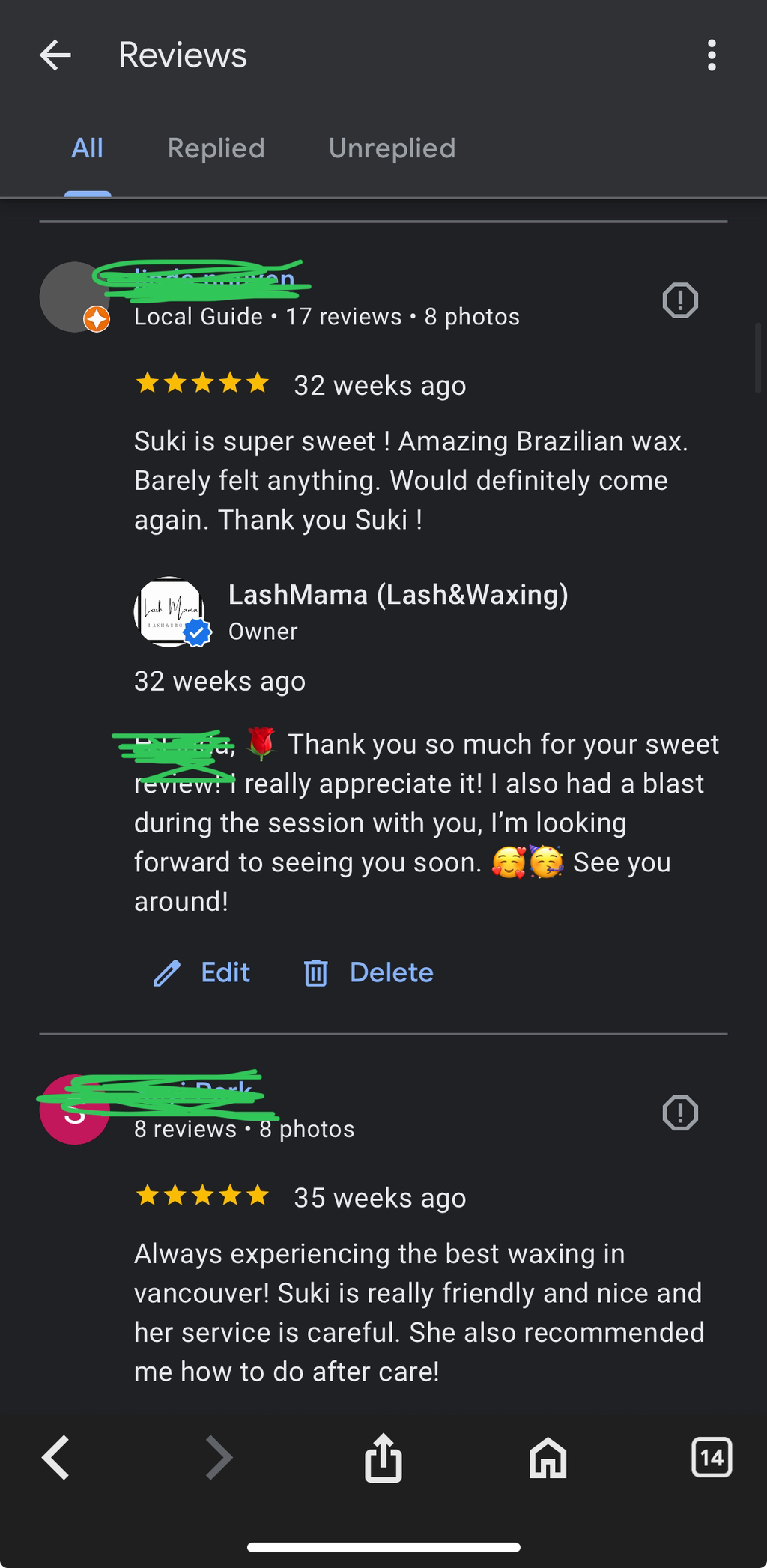Edit the owner reply text
Screen dimensions: 767x1568
click(x=201, y=973)
